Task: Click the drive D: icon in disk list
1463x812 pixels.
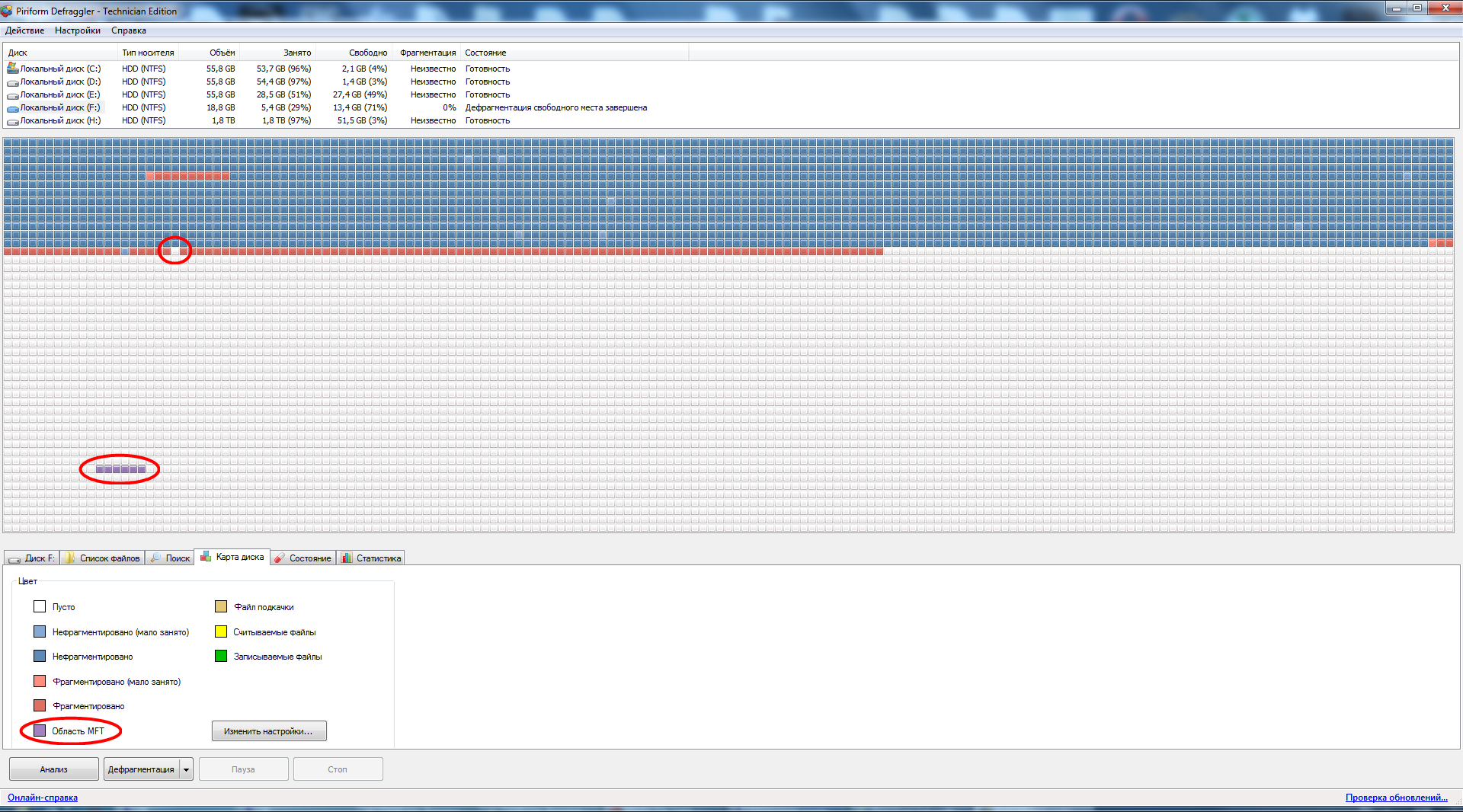Action: pyautogui.click(x=13, y=82)
